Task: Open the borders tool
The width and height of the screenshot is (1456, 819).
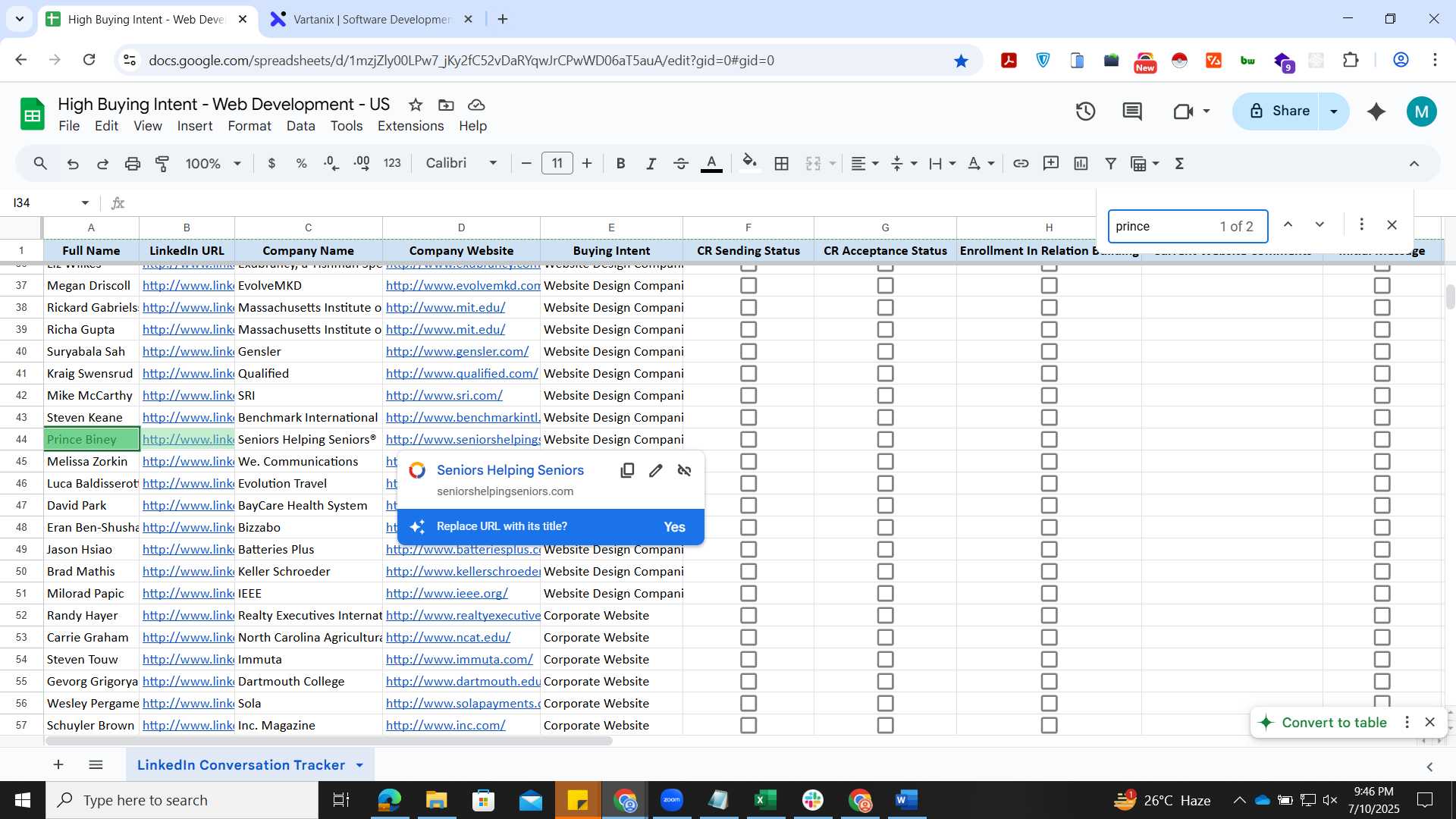Action: (781, 164)
